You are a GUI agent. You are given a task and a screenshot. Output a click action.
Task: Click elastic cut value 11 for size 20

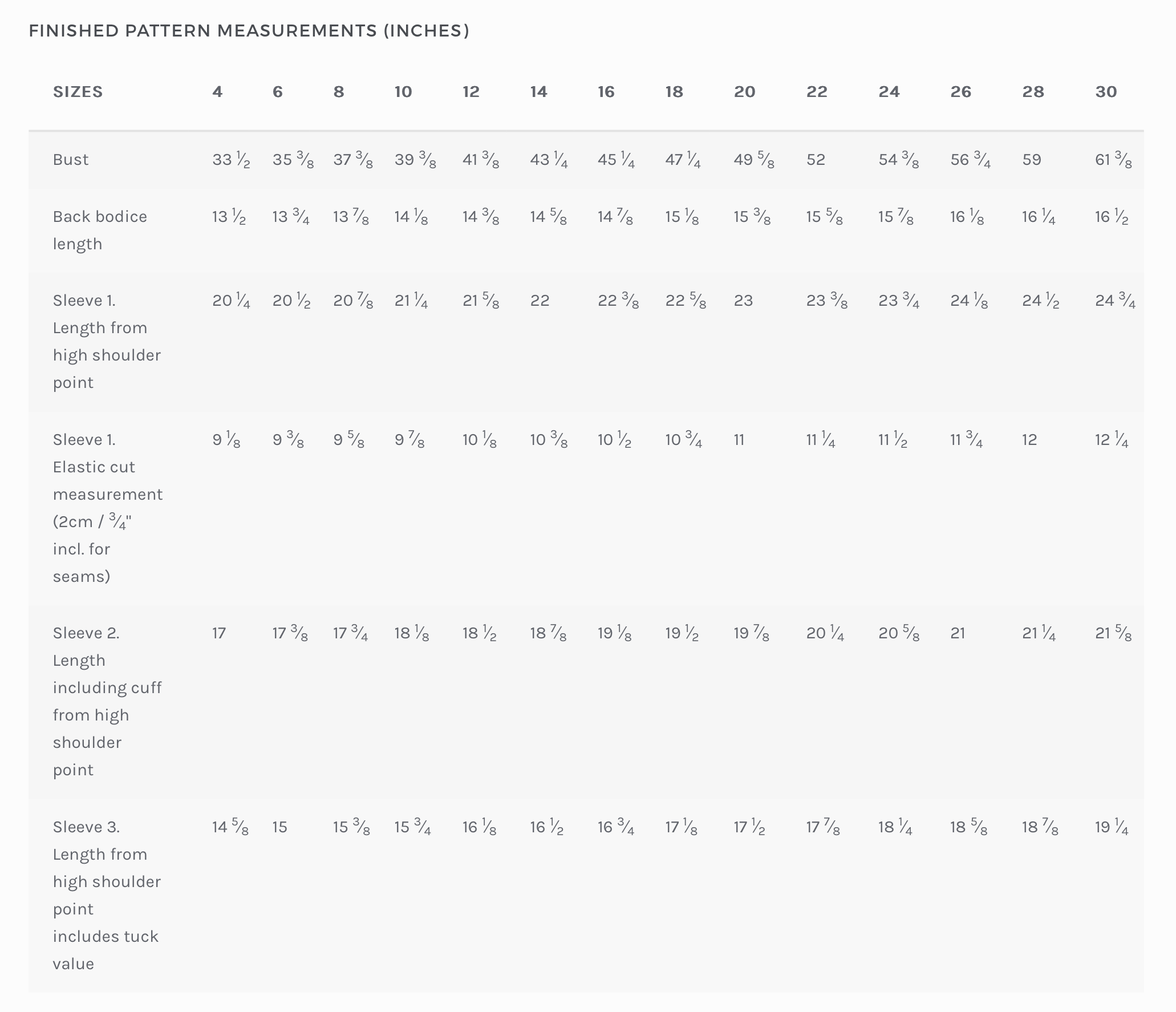[739, 440]
